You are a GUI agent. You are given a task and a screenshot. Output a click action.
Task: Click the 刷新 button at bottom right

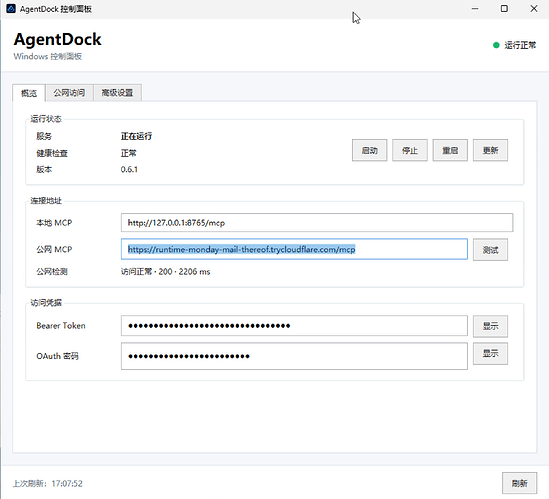pos(519,483)
